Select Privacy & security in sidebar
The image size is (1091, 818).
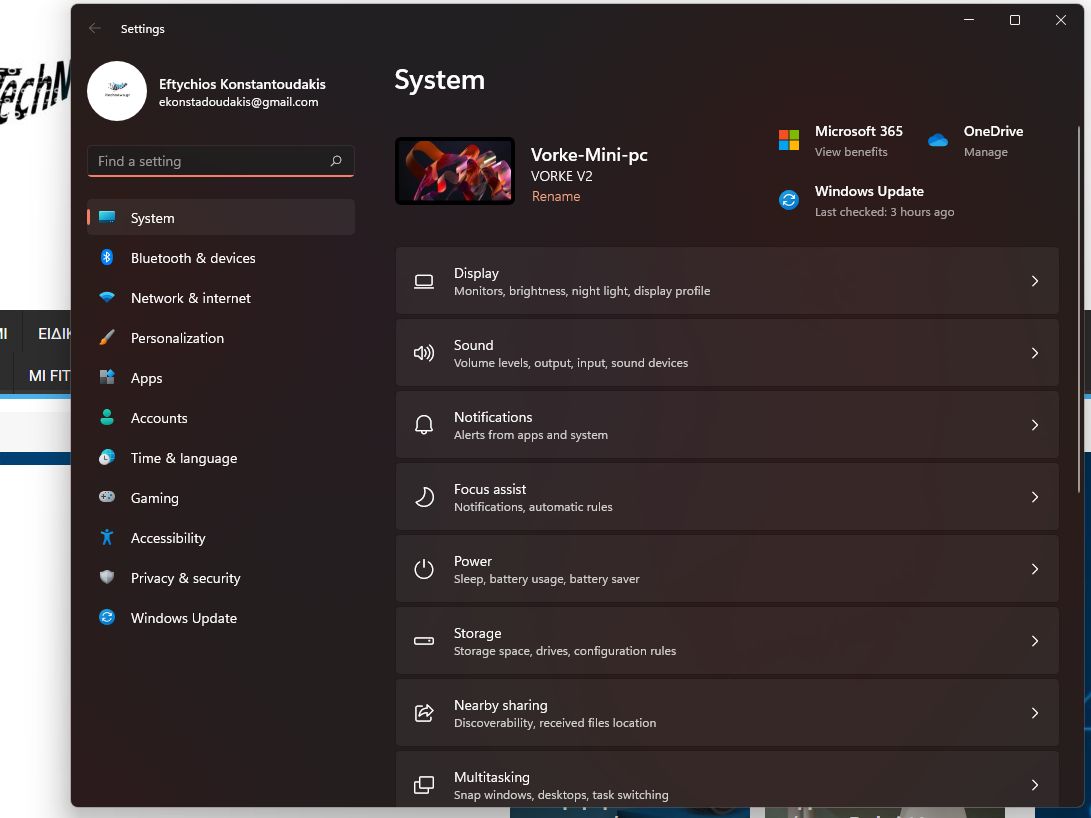click(x=221, y=577)
